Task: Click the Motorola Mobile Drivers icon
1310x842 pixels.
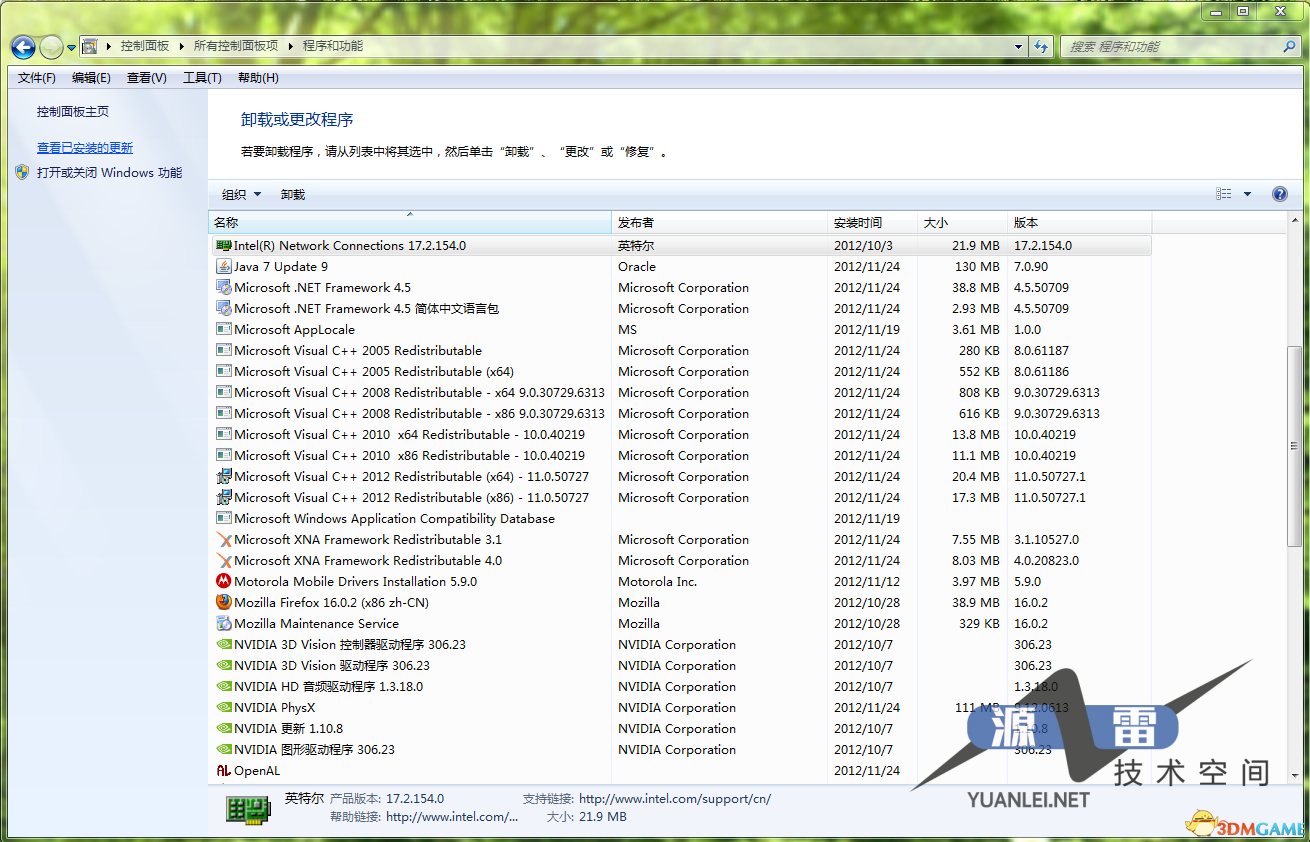Action: point(224,582)
